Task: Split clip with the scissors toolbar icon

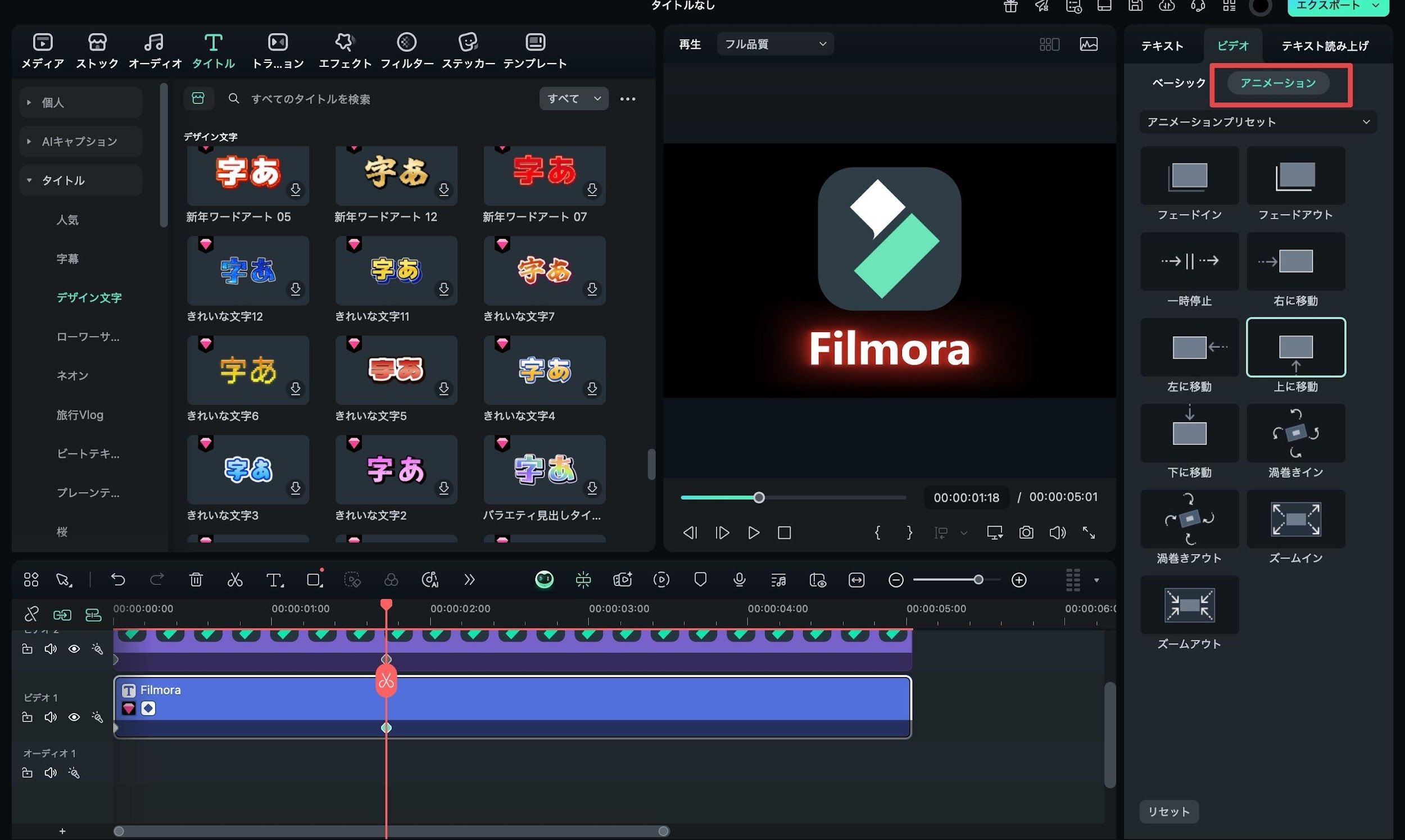Action: (x=235, y=580)
